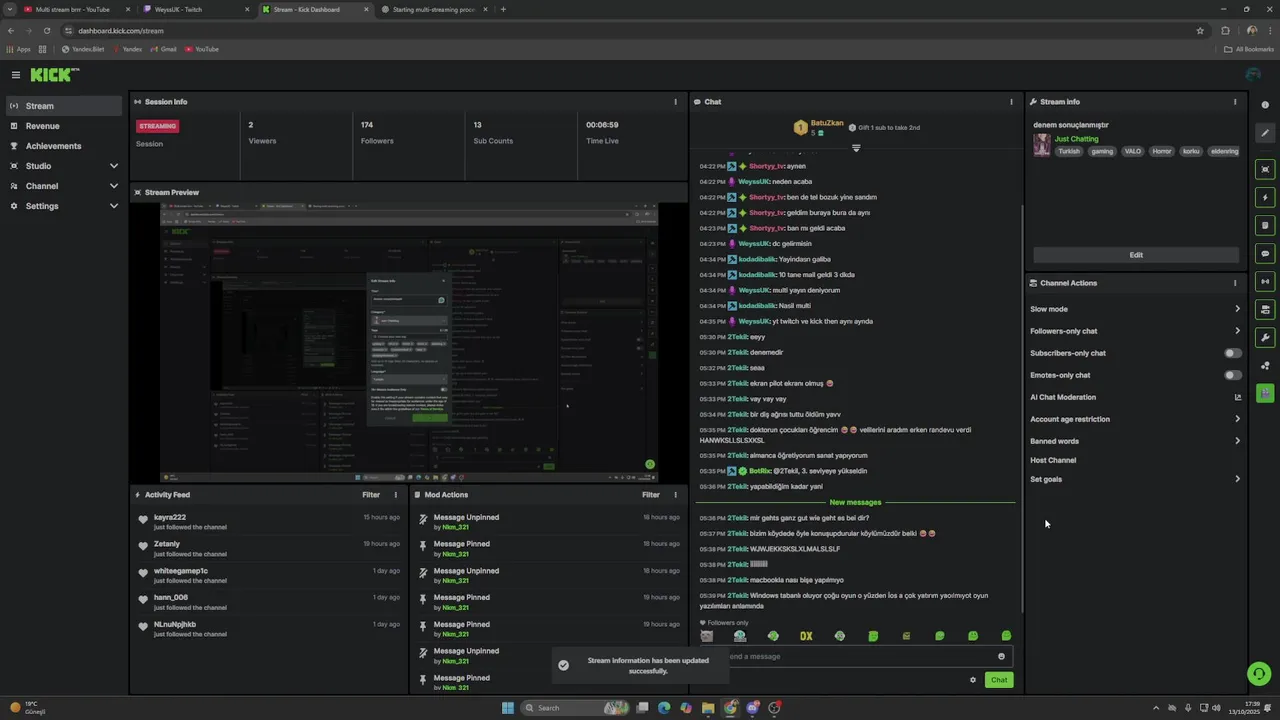This screenshot has height=720, width=1280.
Task: Click Host Channel action
Action: point(1053,460)
